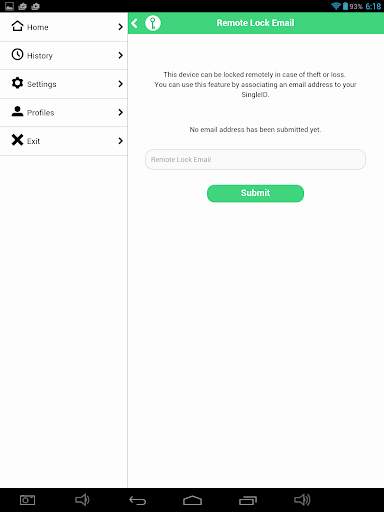384x512 pixels.
Task: Tap the volume down speaker icon
Action: [x=82, y=500]
